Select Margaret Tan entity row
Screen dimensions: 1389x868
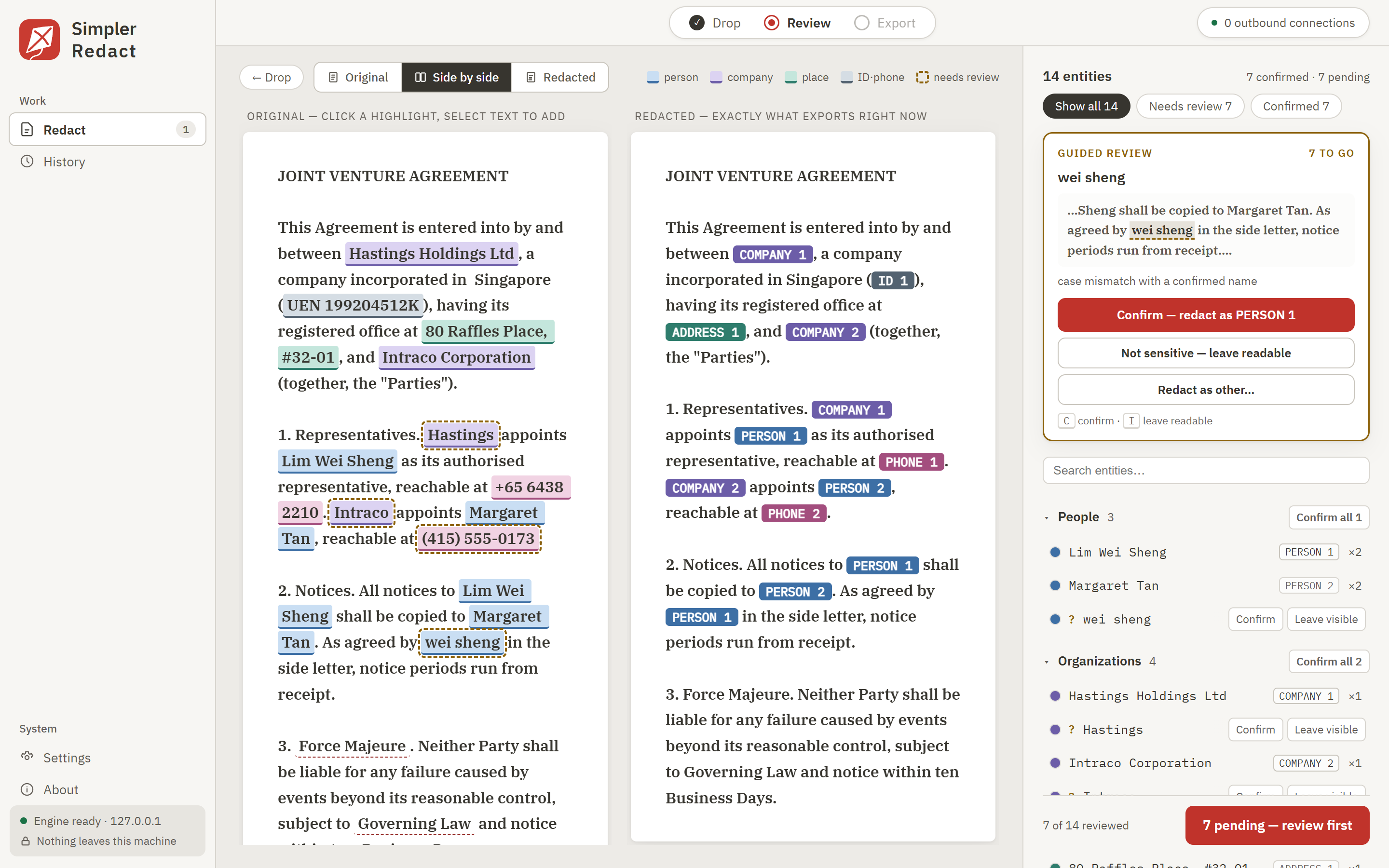click(1205, 585)
